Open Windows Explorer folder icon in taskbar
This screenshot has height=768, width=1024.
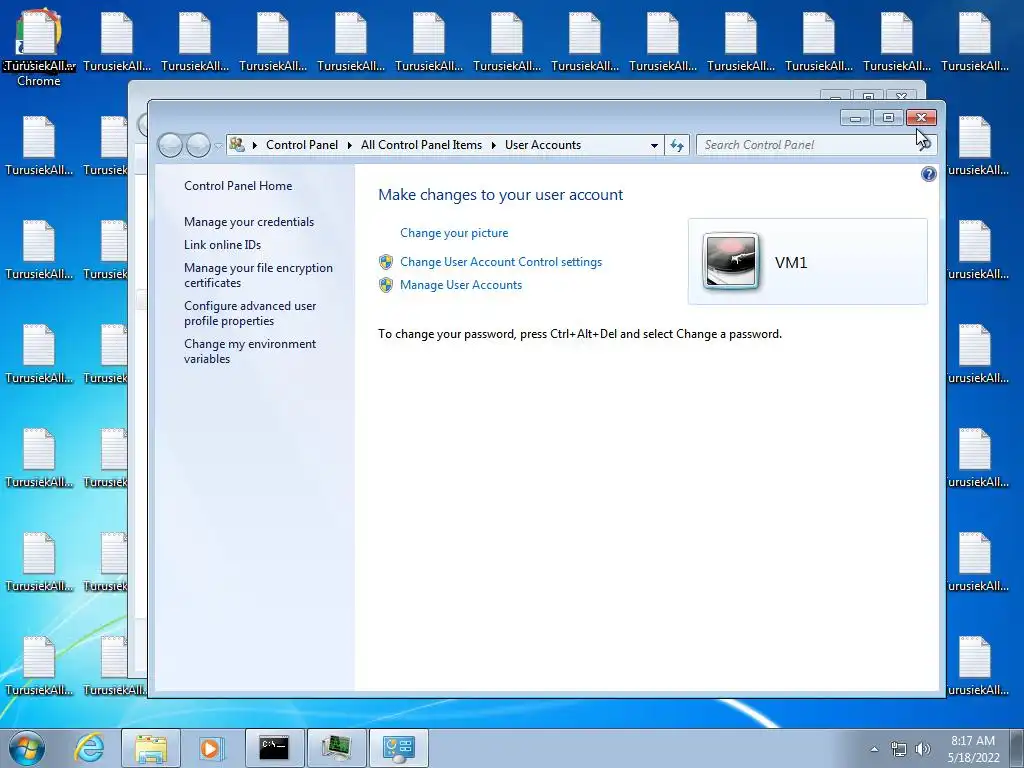point(151,748)
